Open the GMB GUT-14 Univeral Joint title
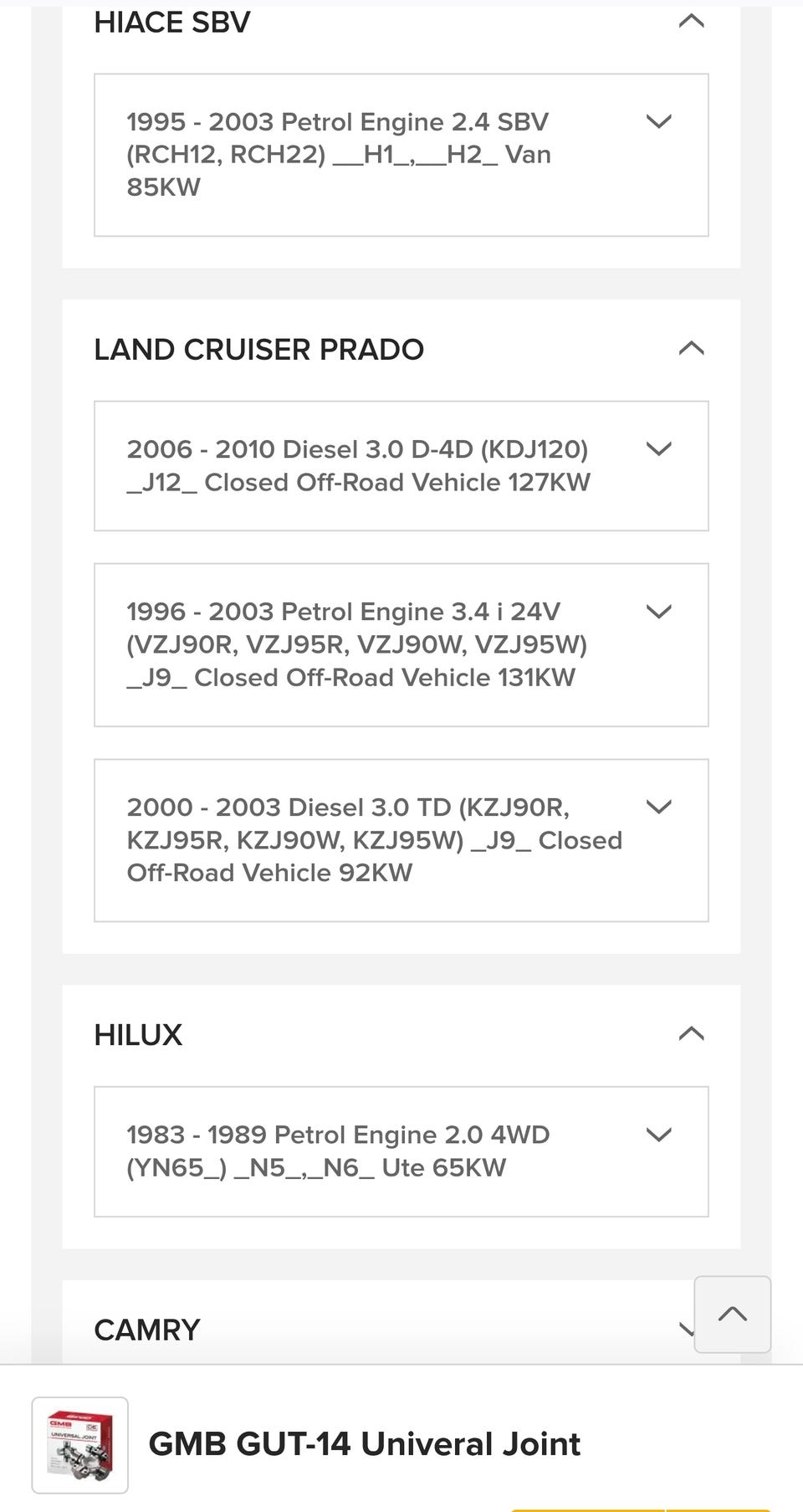803x1512 pixels. (x=364, y=1444)
